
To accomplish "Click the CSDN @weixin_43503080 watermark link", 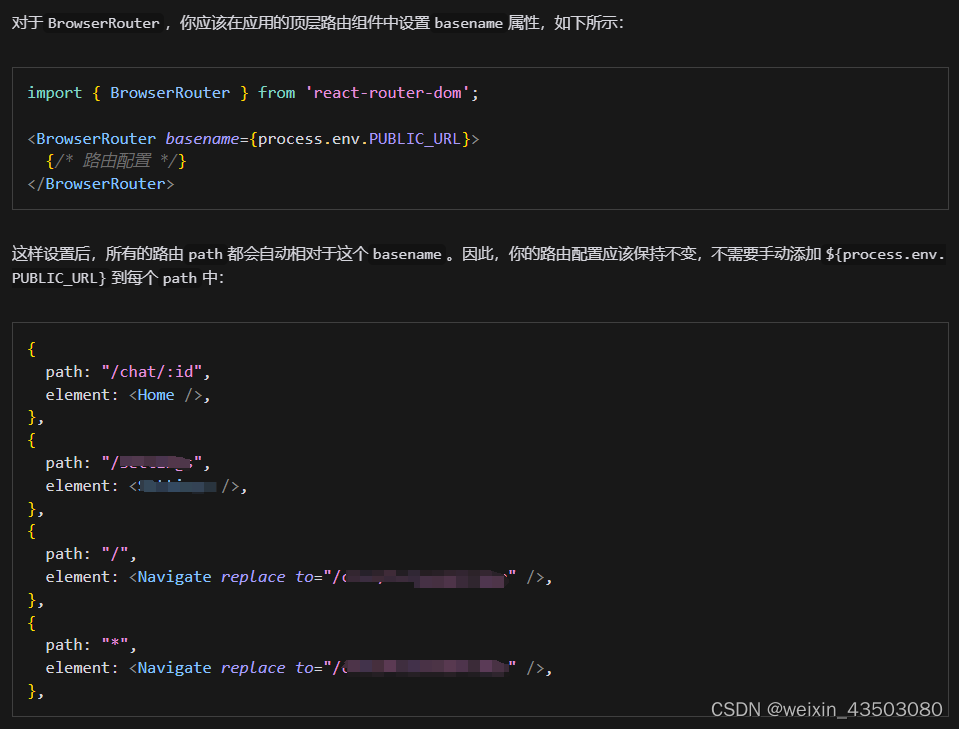I will 826,709.
